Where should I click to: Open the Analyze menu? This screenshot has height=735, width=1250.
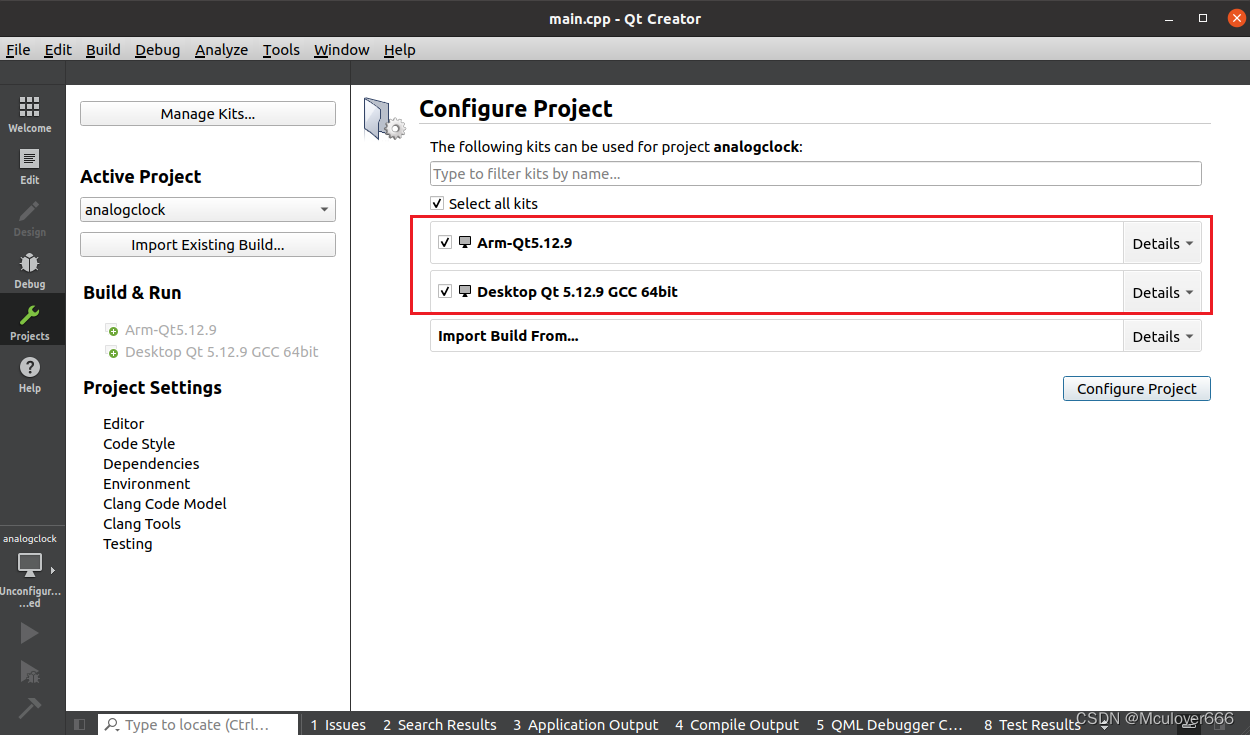(221, 50)
